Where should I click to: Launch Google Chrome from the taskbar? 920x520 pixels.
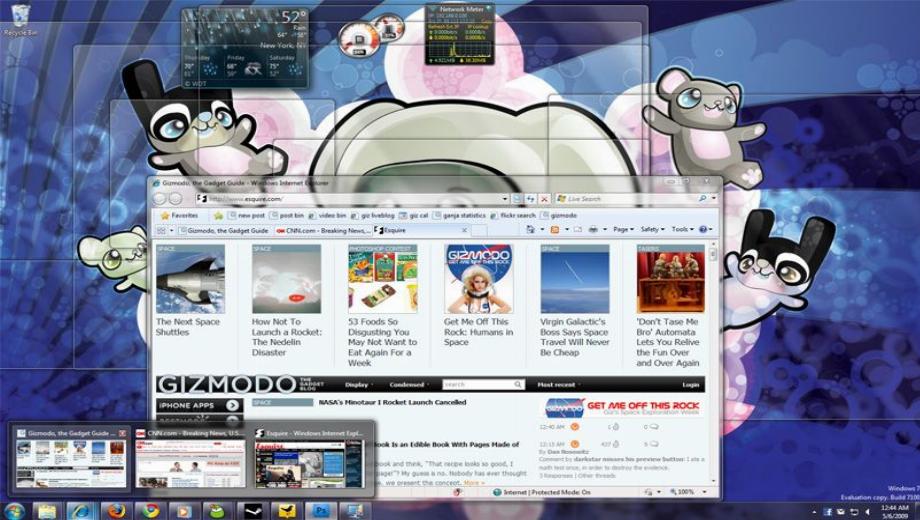click(x=150, y=511)
